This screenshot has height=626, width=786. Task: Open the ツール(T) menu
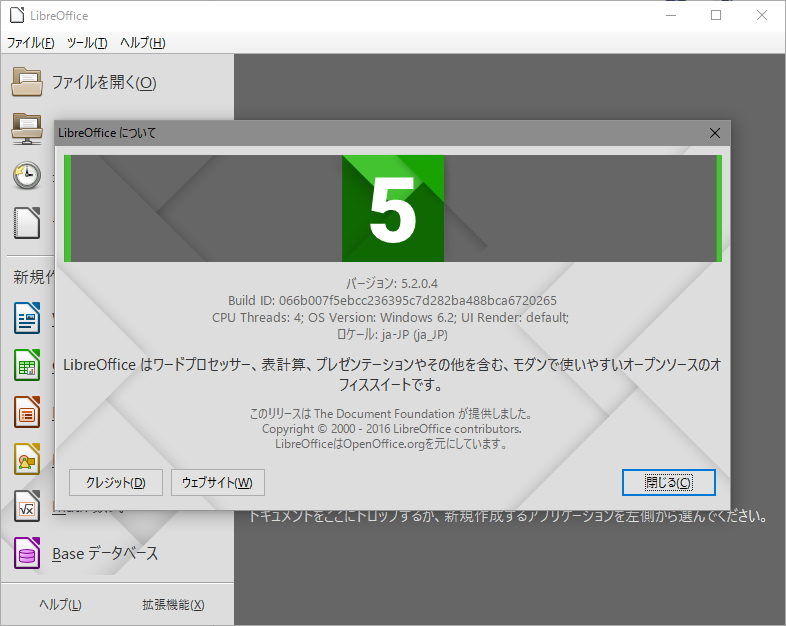tap(87, 43)
